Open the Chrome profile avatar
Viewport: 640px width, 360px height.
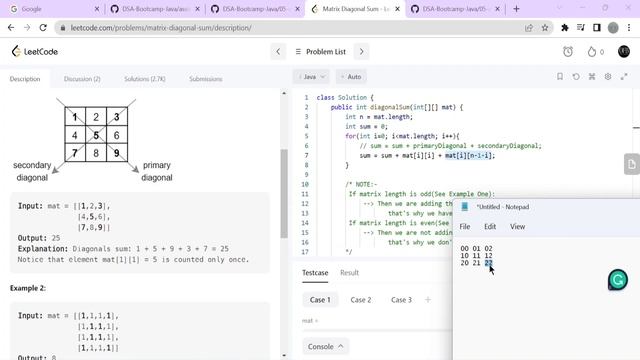click(613, 28)
